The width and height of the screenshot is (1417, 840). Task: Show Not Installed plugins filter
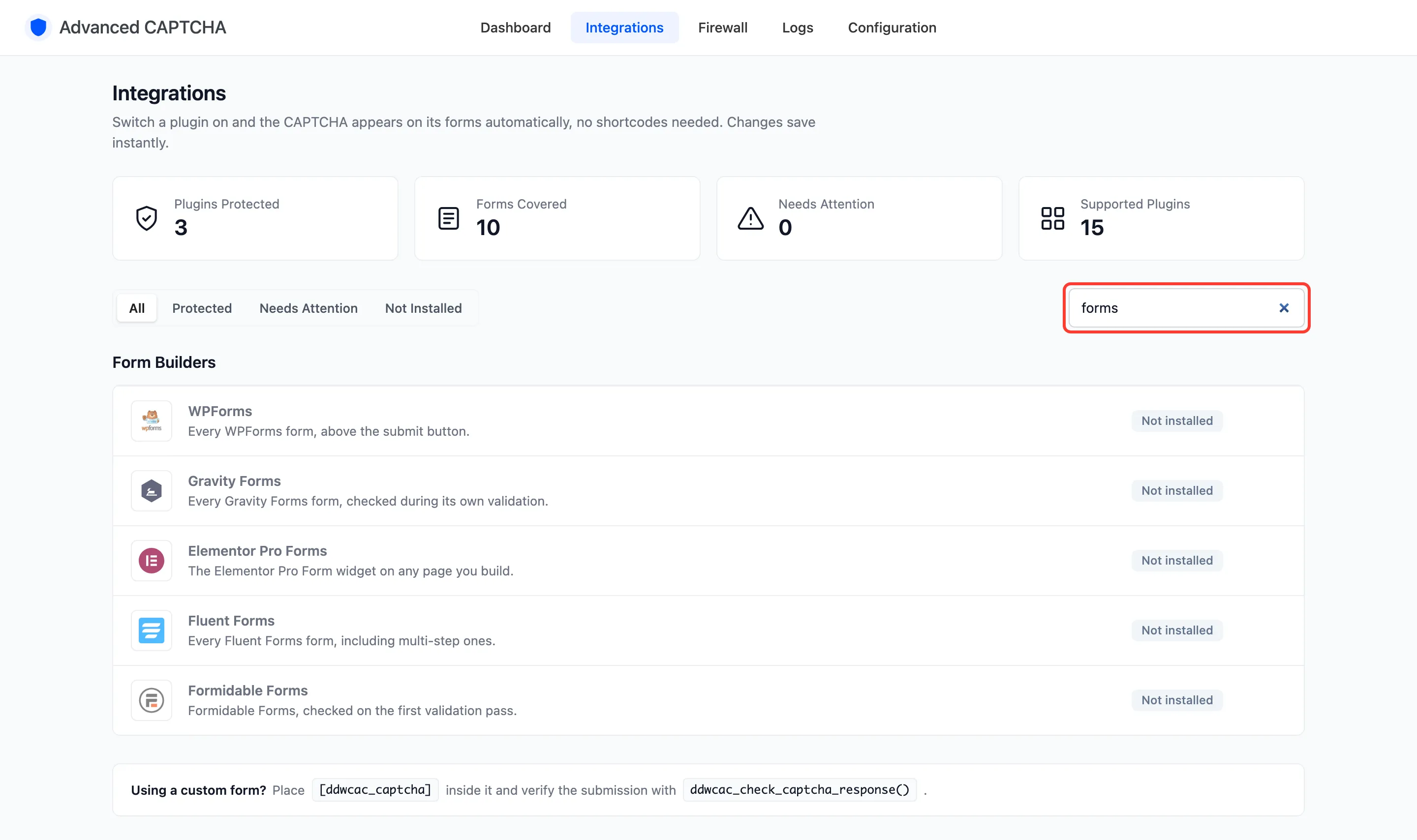(423, 308)
